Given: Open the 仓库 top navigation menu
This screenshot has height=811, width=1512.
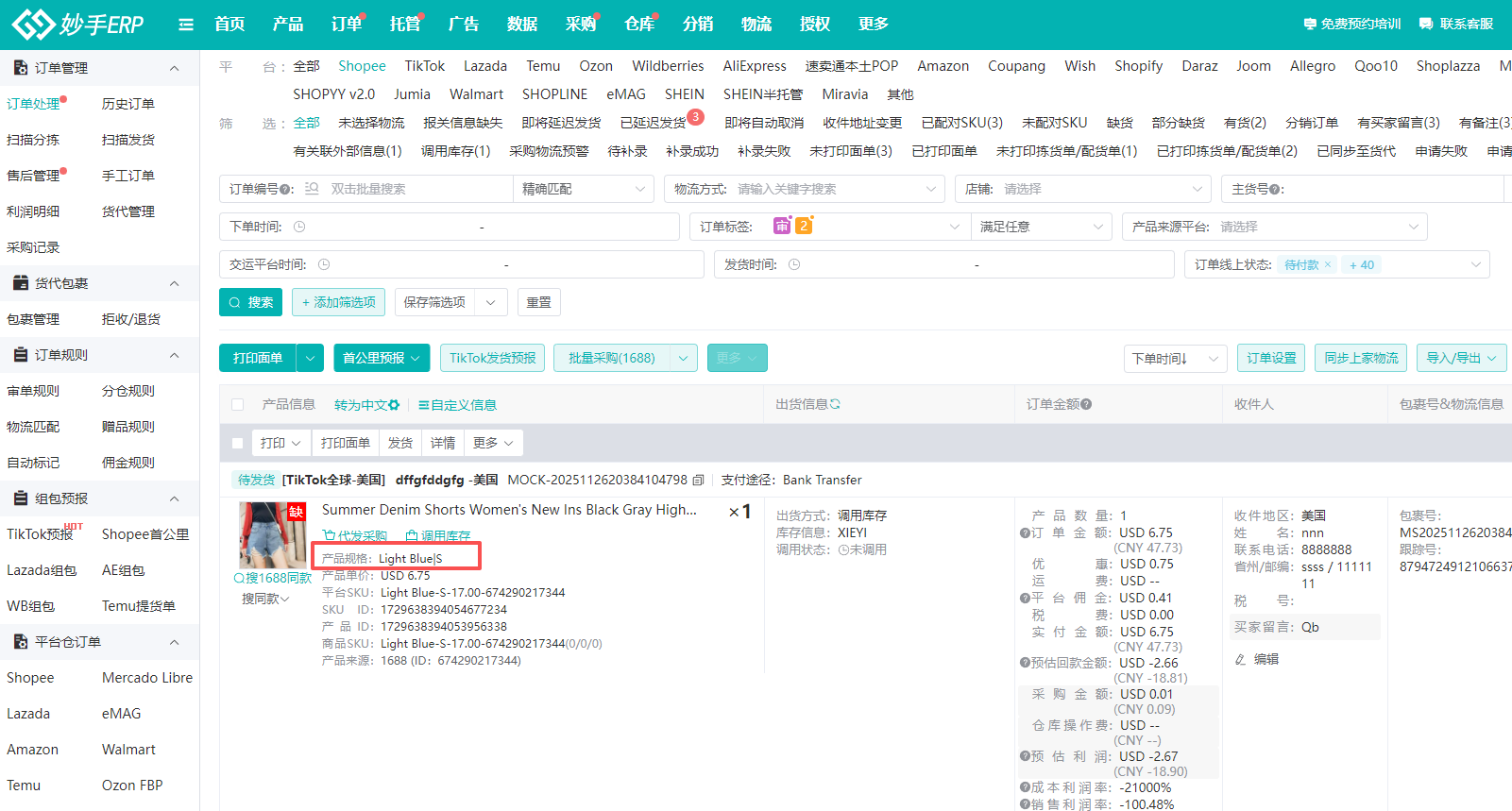Looking at the screenshot, I should pos(639,25).
